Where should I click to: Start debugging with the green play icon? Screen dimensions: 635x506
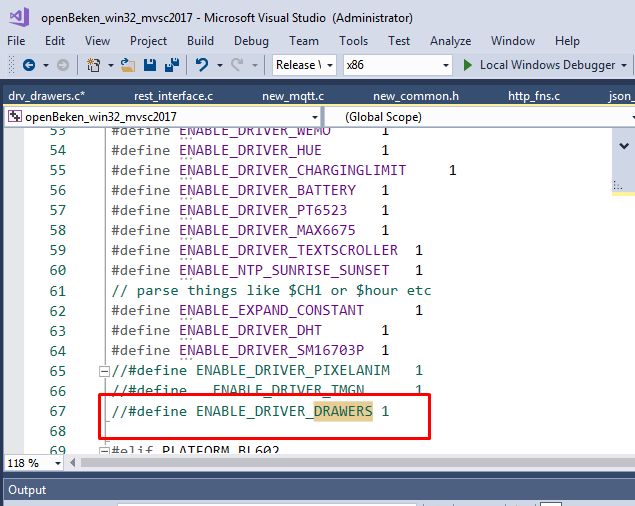(468, 65)
